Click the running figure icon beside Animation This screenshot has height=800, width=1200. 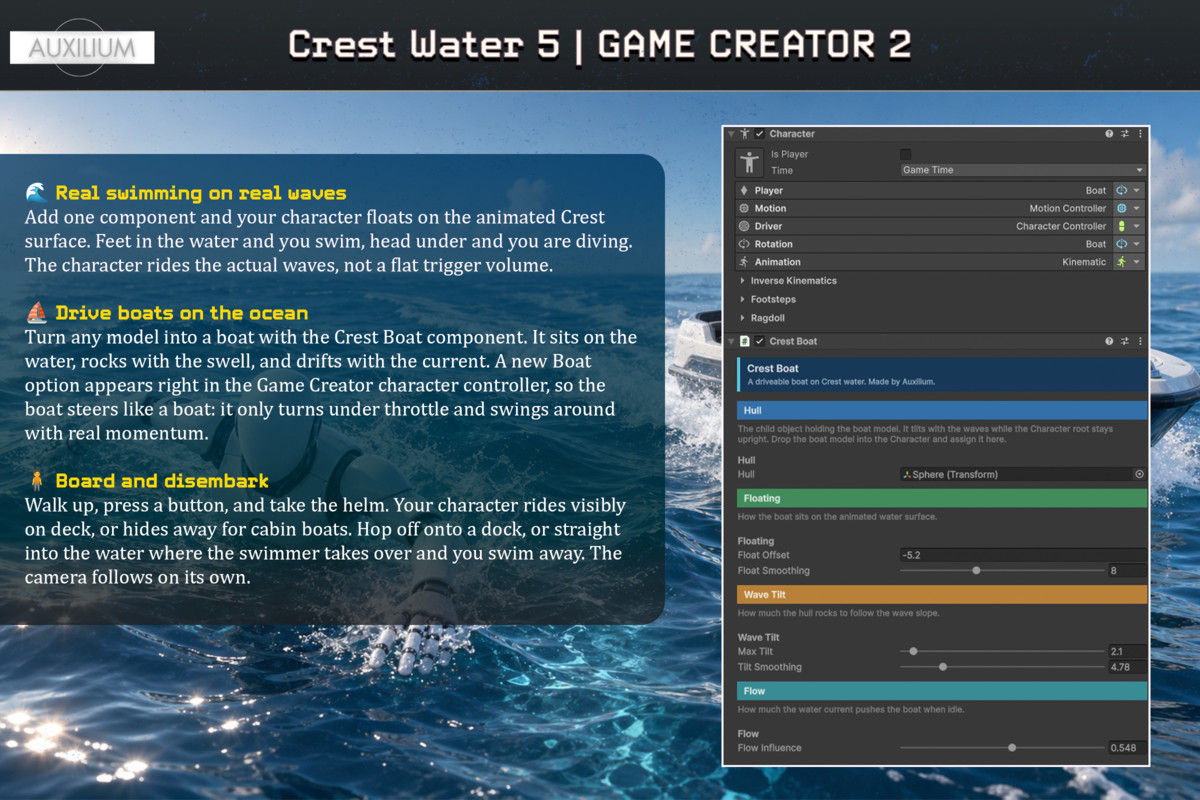tap(743, 262)
